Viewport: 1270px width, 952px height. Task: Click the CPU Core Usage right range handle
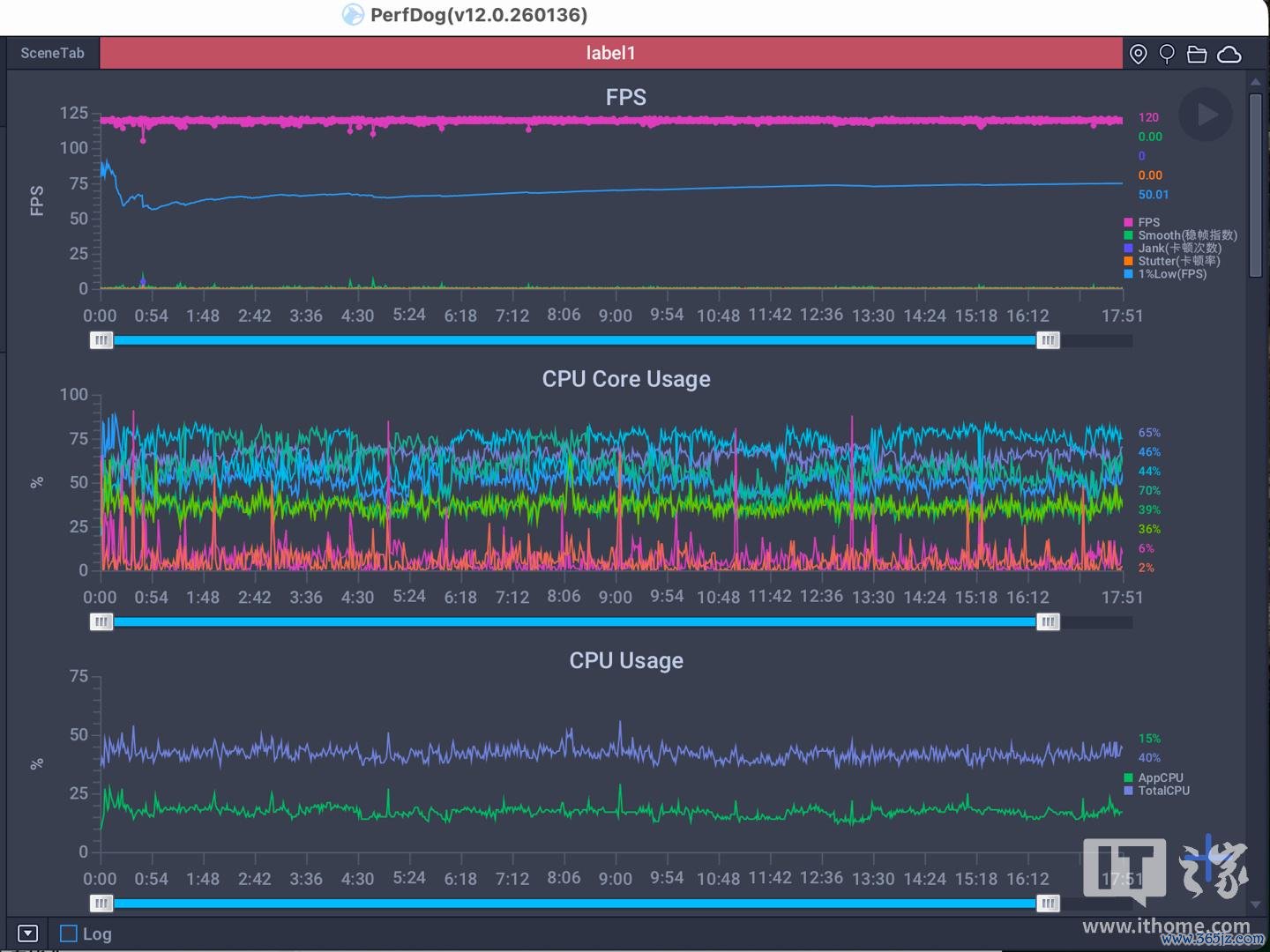click(x=1048, y=622)
